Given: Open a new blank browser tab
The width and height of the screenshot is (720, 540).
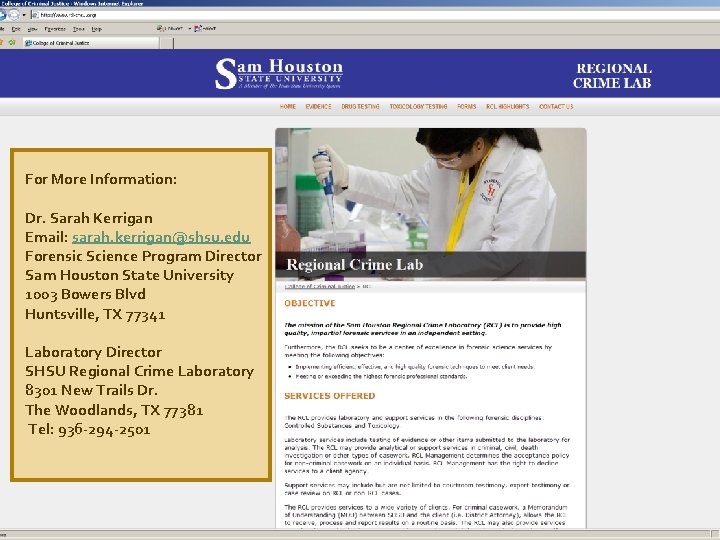Looking at the screenshot, I should point(167,43).
